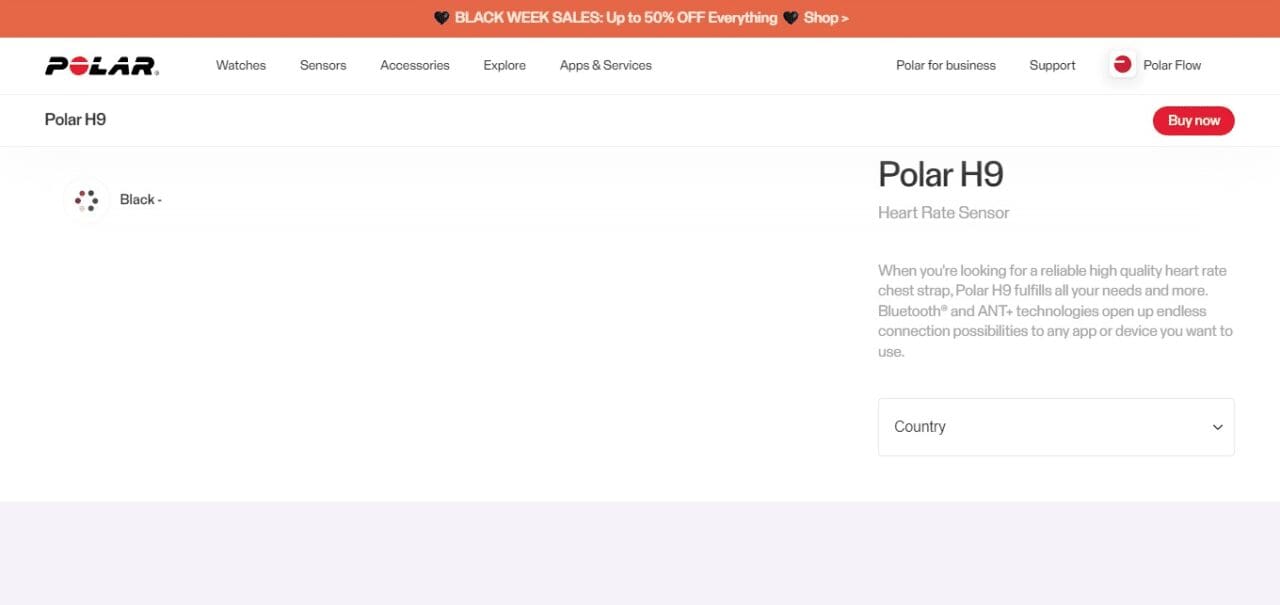This screenshot has height=605, width=1280.
Task: Click the product description paragraph
Action: tap(1056, 311)
